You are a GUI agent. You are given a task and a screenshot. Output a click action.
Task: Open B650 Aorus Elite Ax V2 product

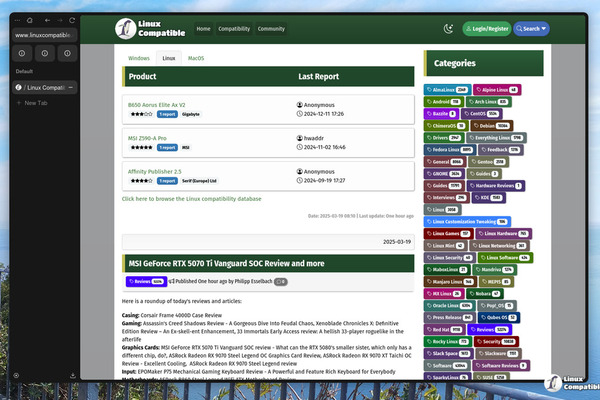coord(157,104)
